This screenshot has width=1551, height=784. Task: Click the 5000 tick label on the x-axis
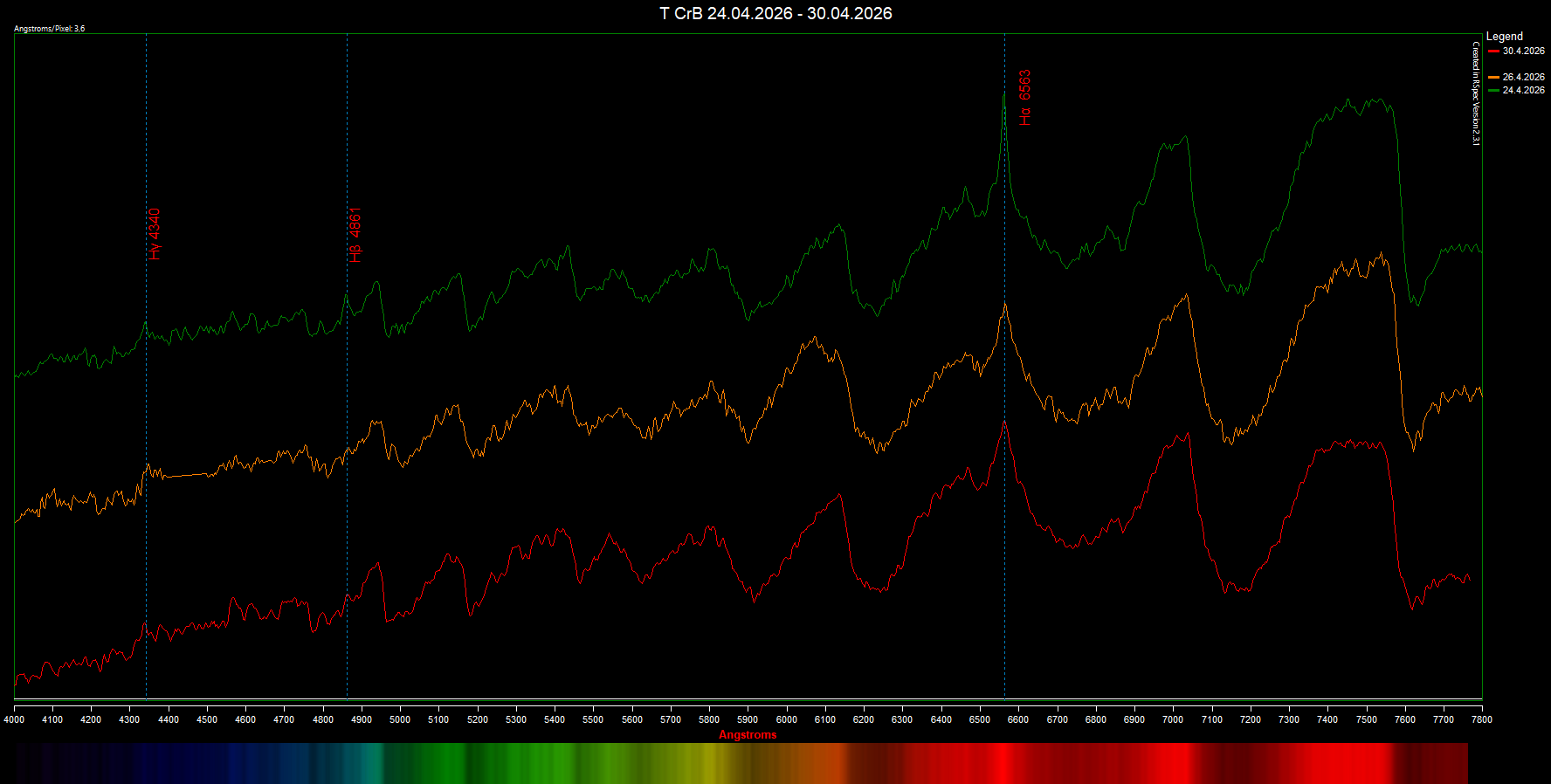point(400,719)
